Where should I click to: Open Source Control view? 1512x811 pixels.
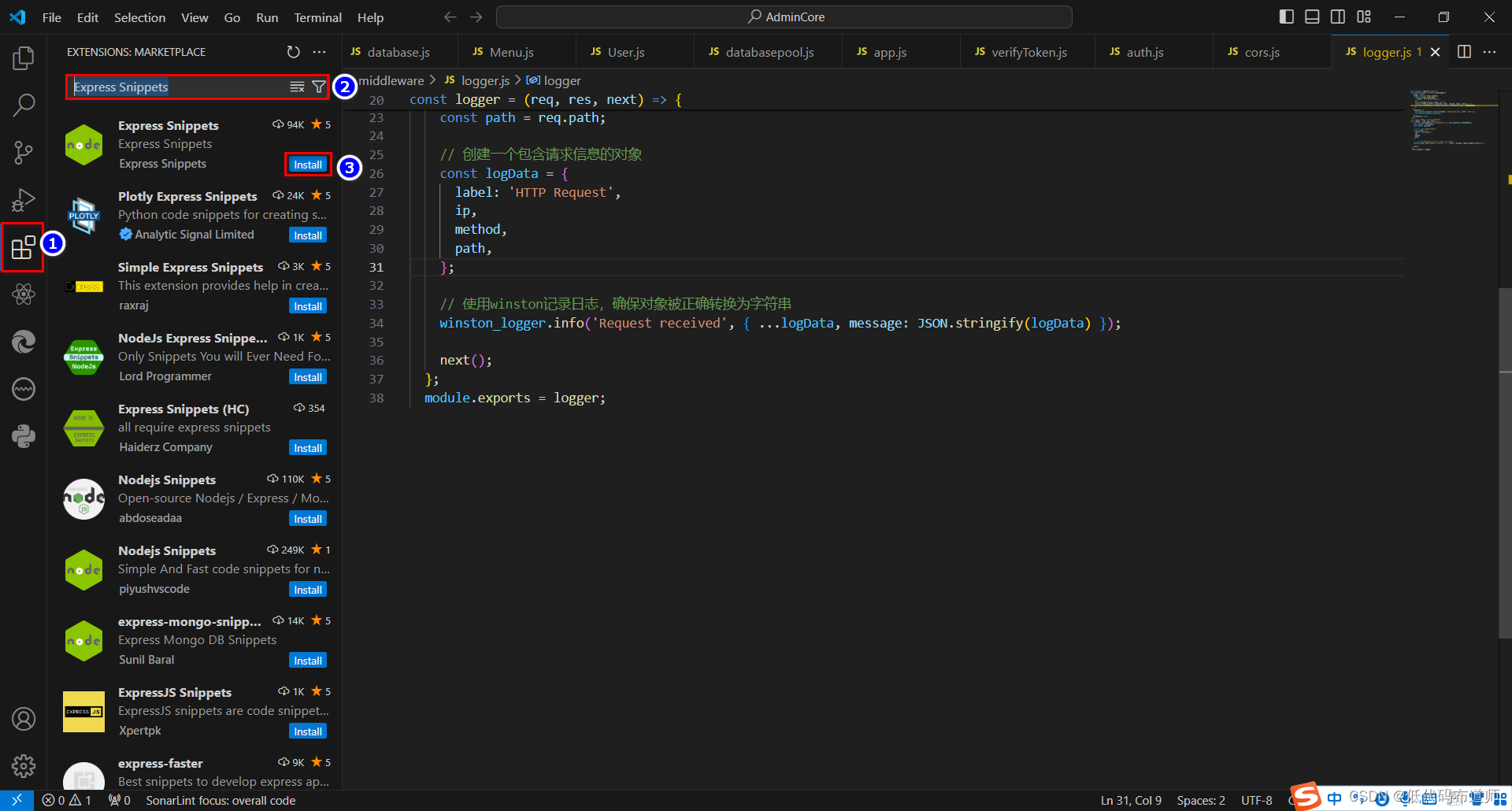pyautogui.click(x=24, y=152)
